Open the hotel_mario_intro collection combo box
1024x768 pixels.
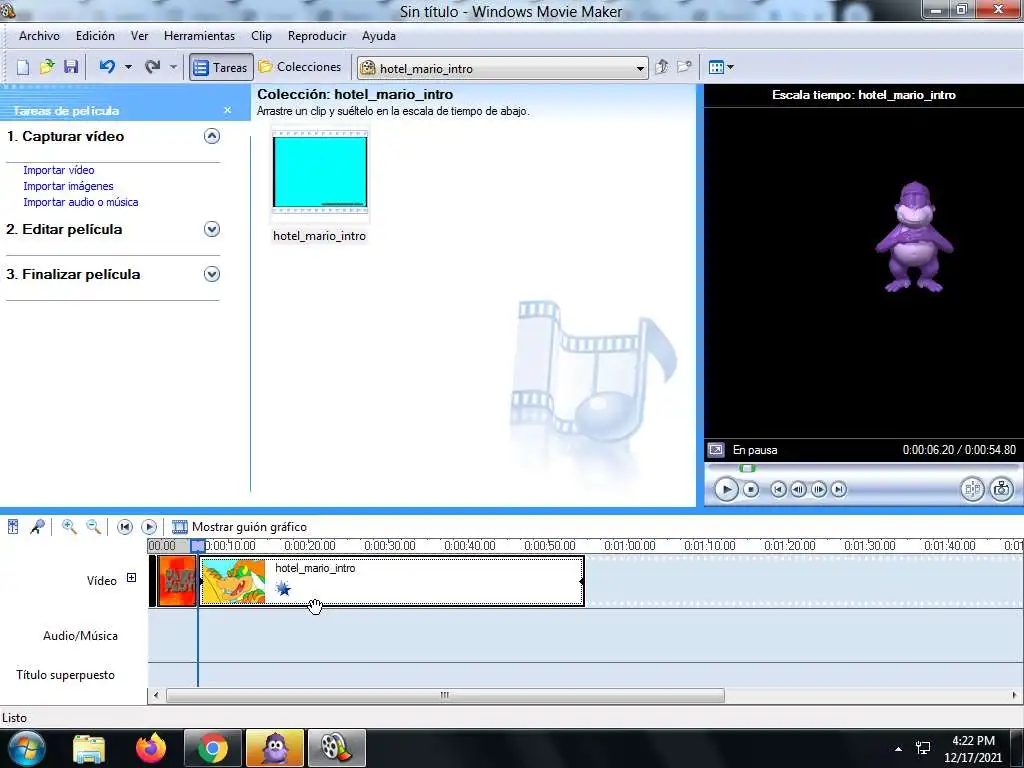tap(502, 68)
